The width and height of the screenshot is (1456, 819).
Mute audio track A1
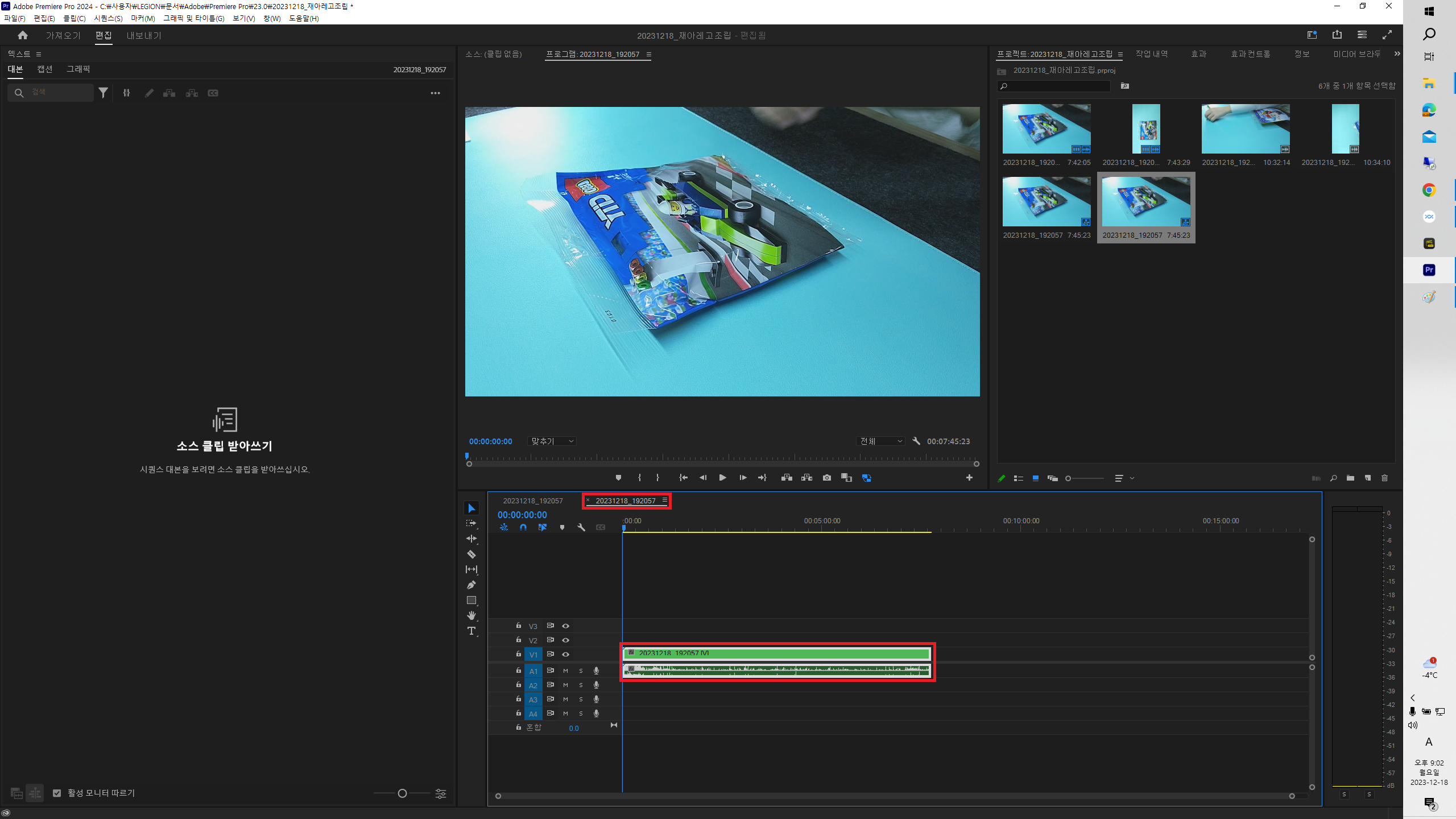(565, 671)
